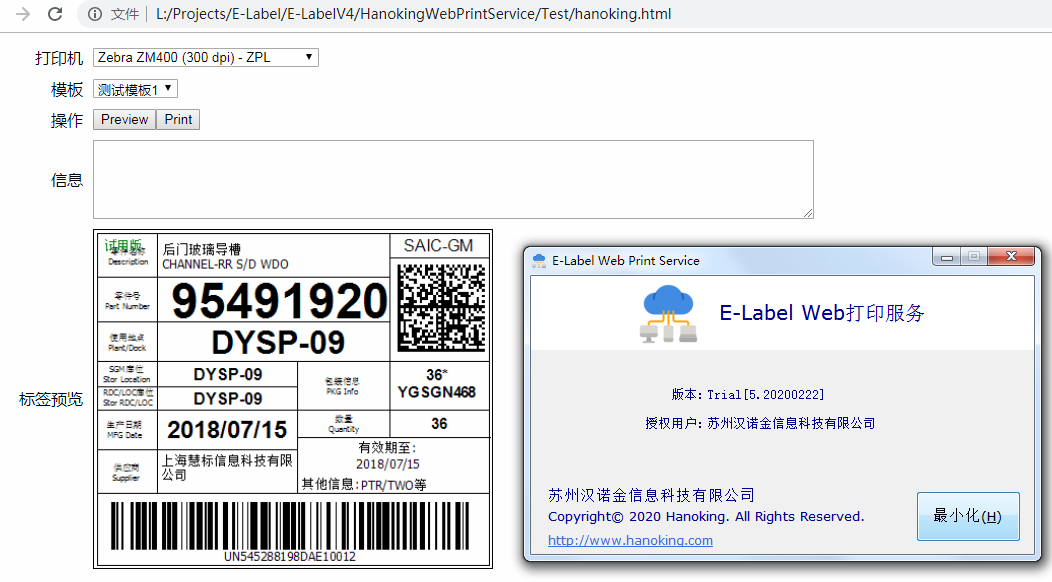Click the 其他信息:PTR/TWO等 text
Viewport: 1052px width, 582px height.
[364, 485]
